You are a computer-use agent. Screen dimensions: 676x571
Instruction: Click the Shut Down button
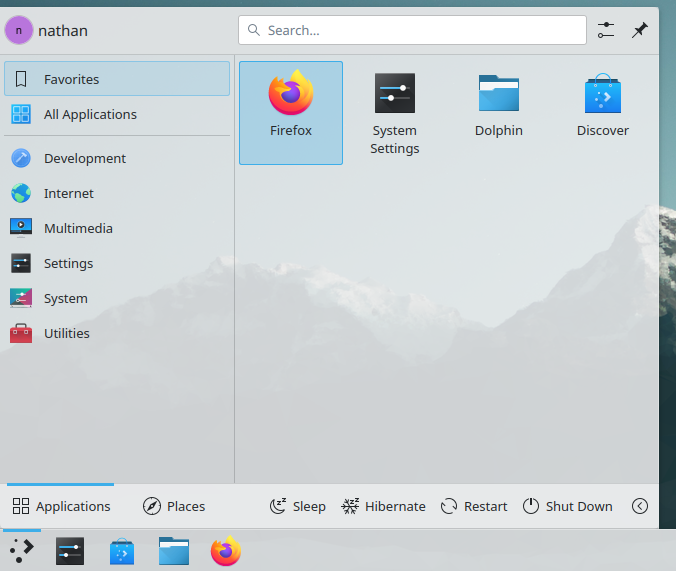tap(567, 506)
